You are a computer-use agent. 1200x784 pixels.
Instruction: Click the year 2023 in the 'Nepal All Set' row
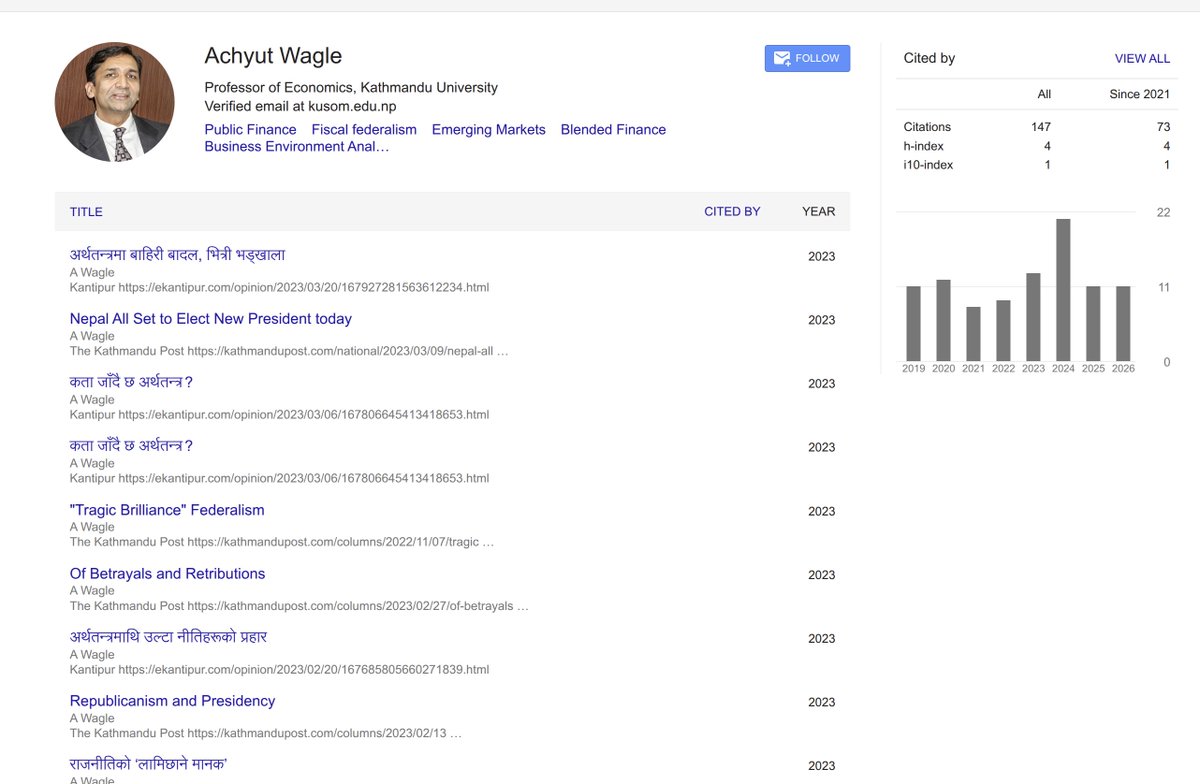point(821,320)
